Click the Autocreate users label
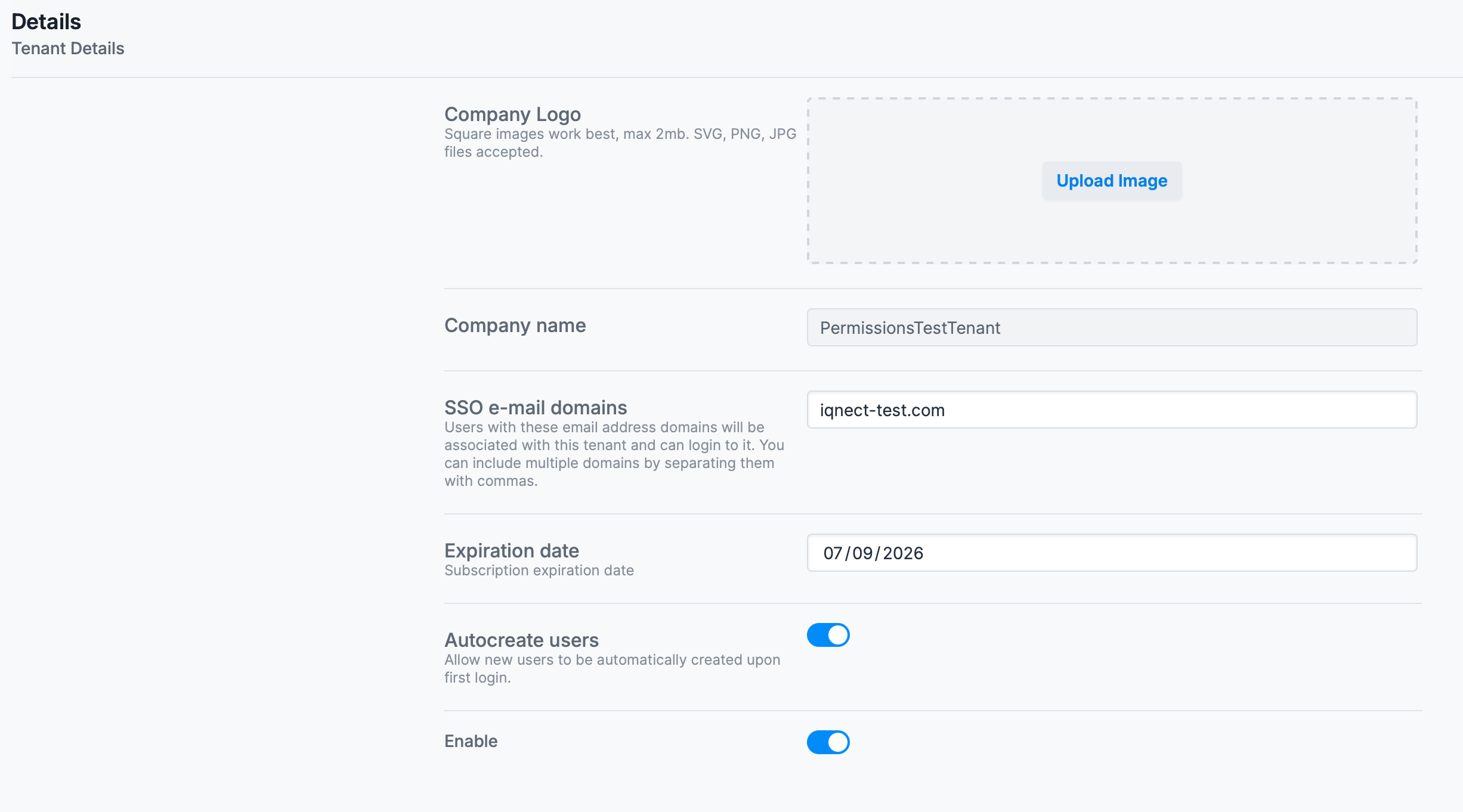The image size is (1463, 812). point(521,640)
